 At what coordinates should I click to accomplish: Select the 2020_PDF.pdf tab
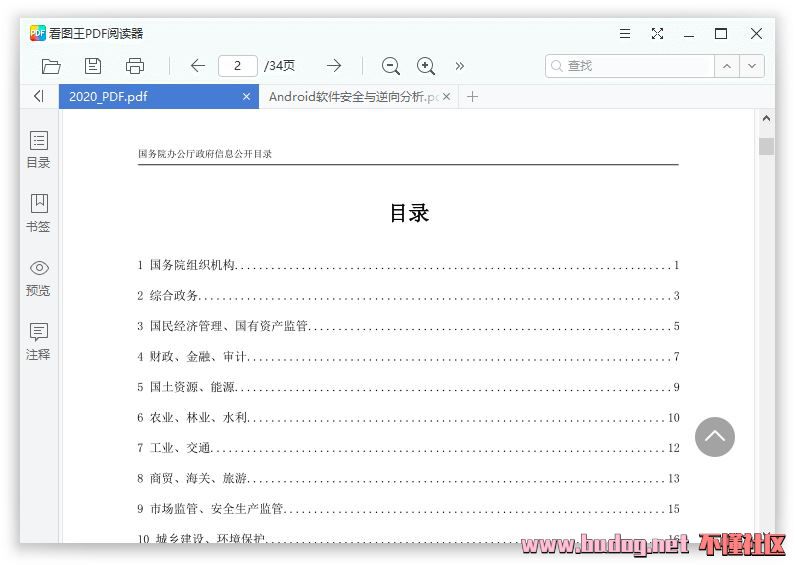[150, 97]
